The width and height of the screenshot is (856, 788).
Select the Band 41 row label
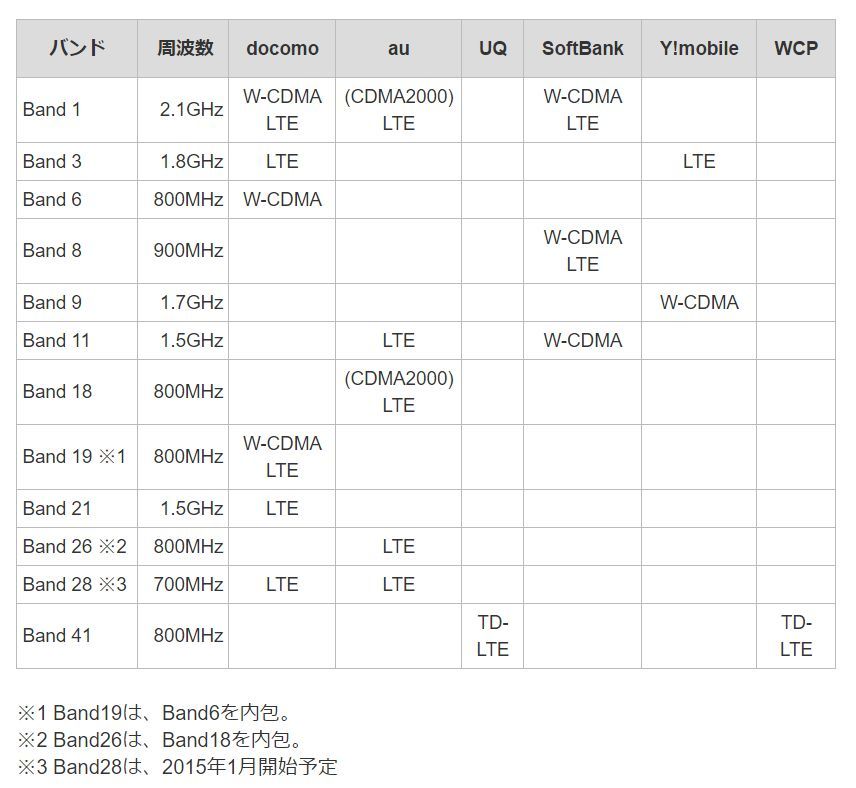pos(57,635)
